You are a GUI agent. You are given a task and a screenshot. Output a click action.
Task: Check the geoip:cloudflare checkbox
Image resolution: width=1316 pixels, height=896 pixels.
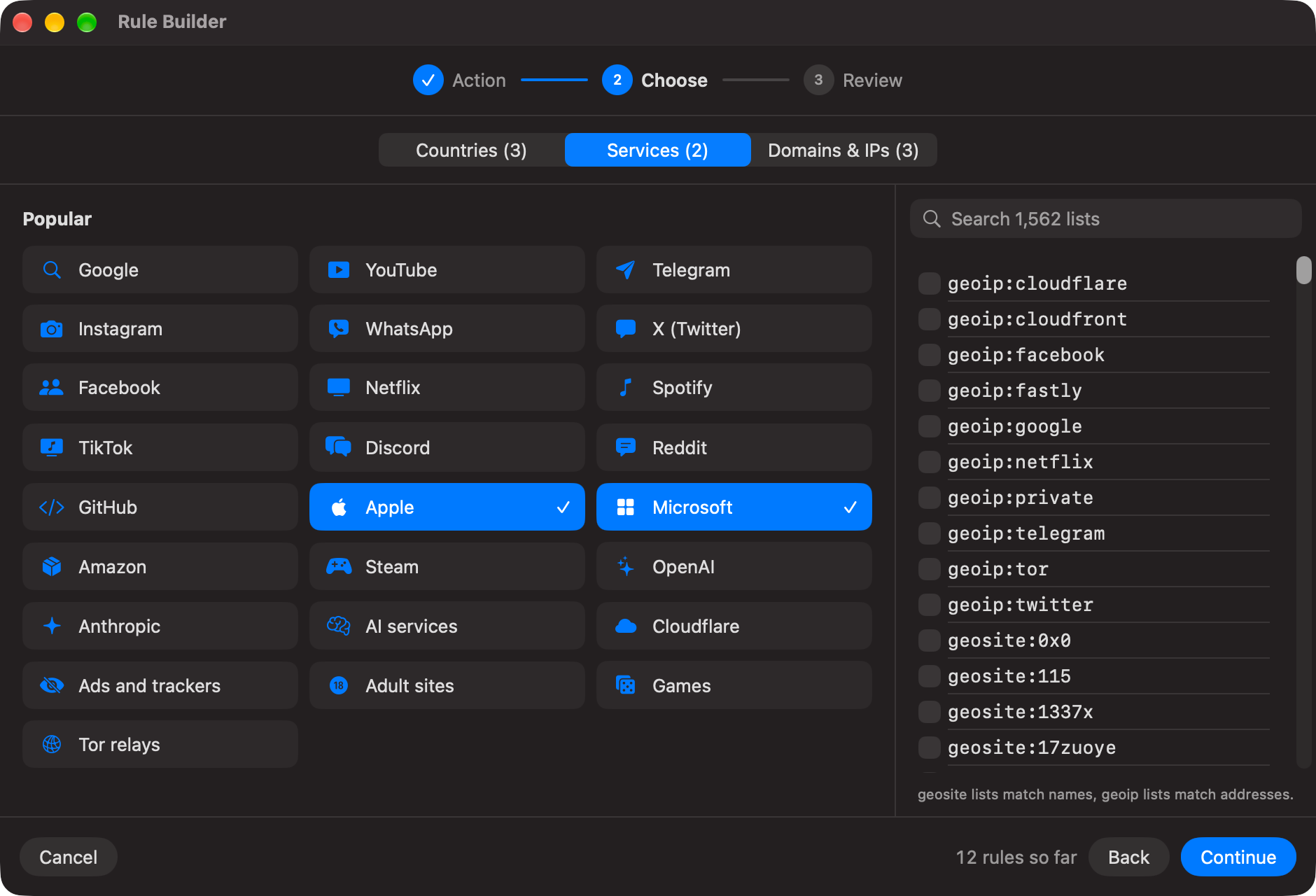click(x=930, y=283)
